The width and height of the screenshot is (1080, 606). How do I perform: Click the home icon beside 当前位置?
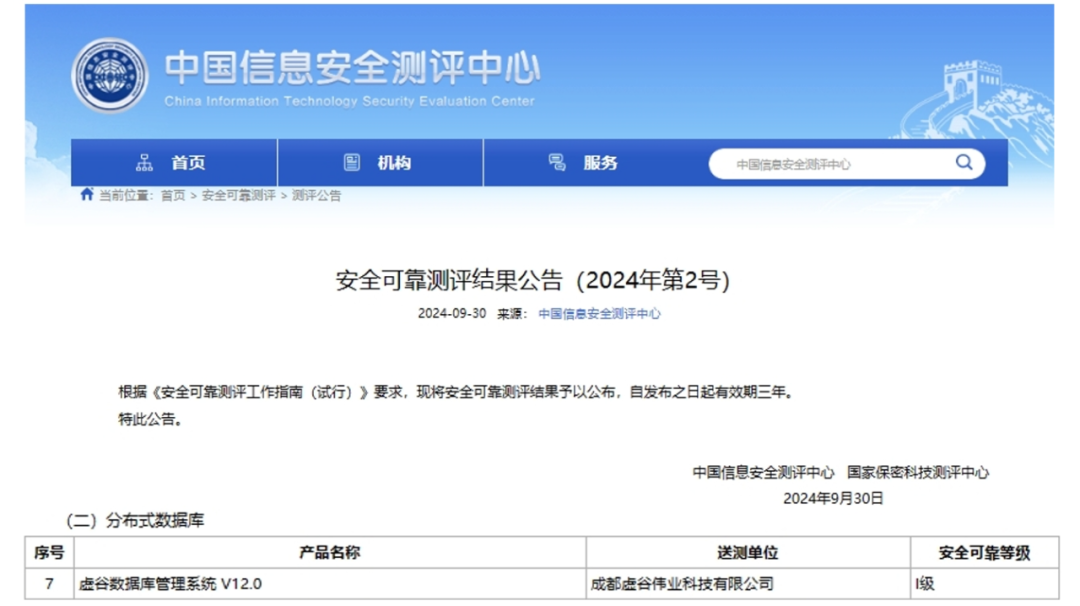click(x=87, y=194)
